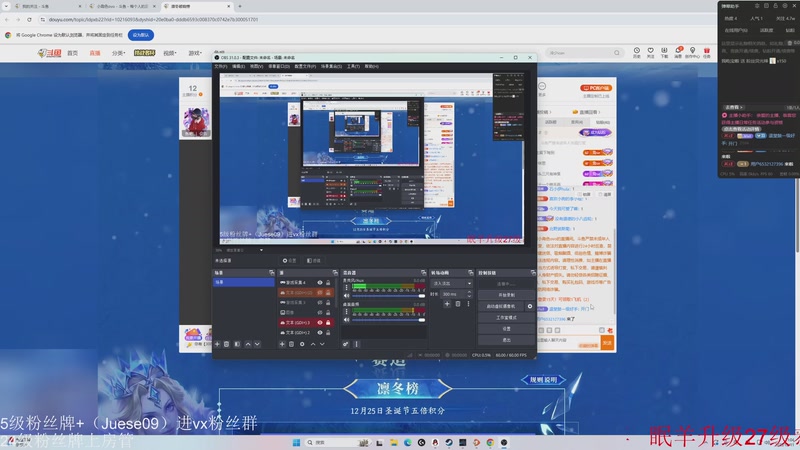
Task: Click OBS source Filters button under preview
Action: coord(313,261)
